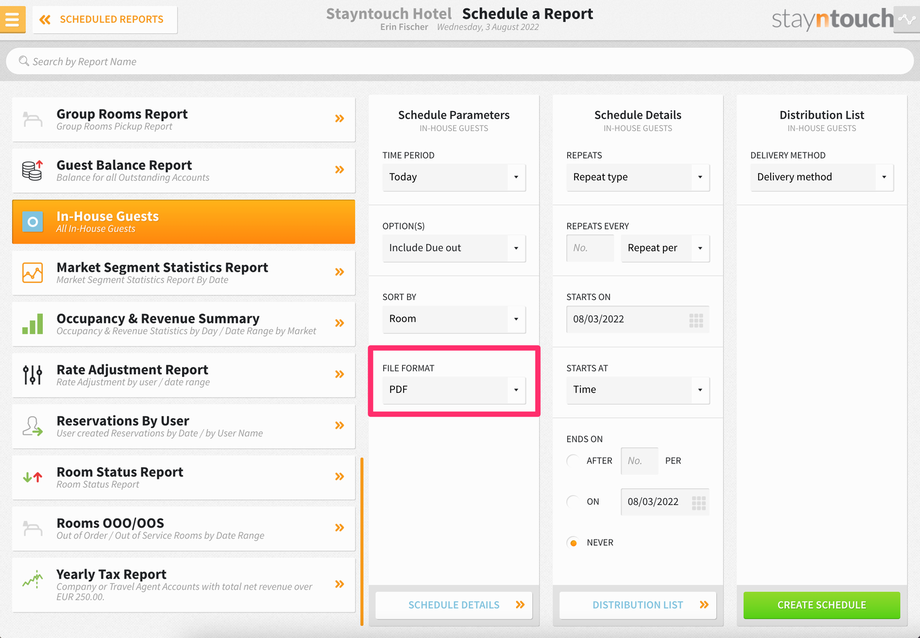The height and width of the screenshot is (638, 920).
Task: Select the Reservations By User item
Action: click(x=183, y=426)
